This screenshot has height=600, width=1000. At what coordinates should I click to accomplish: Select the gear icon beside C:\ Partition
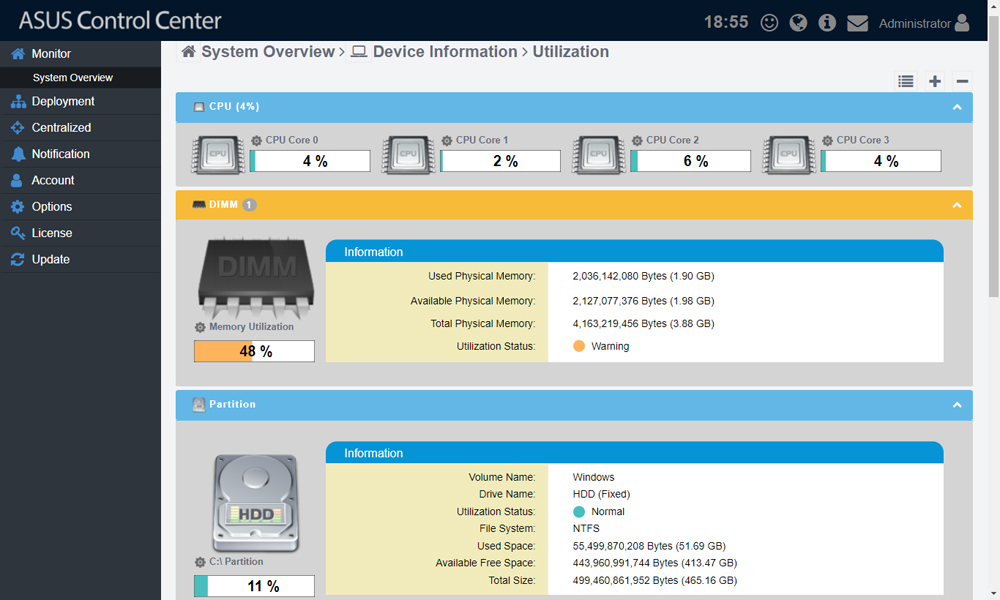coord(203,562)
